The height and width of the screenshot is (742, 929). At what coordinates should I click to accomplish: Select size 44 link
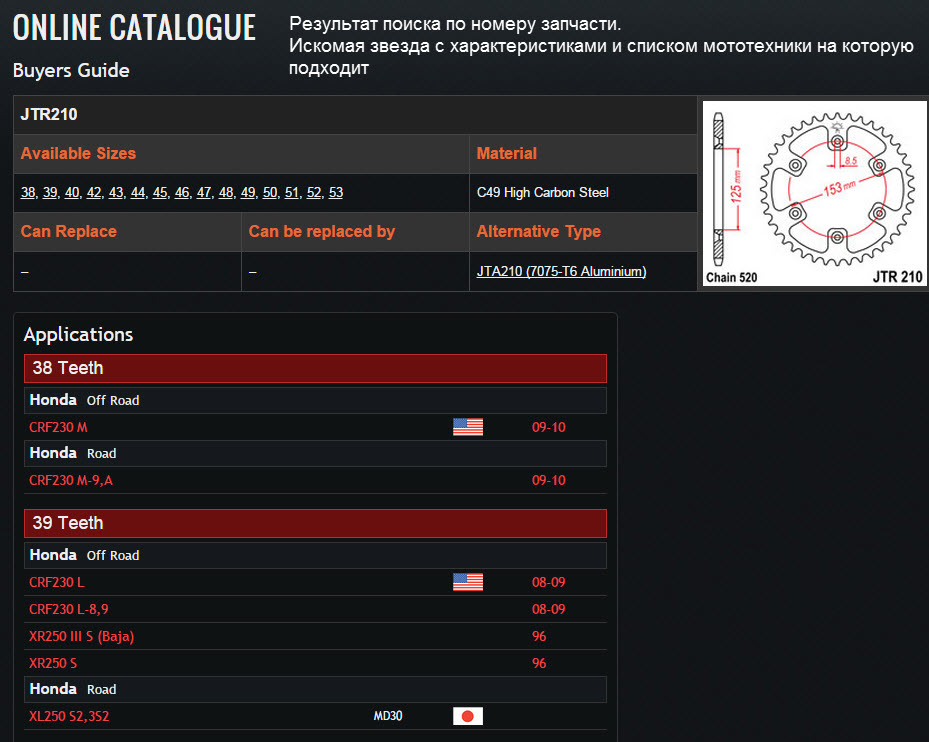tap(137, 193)
